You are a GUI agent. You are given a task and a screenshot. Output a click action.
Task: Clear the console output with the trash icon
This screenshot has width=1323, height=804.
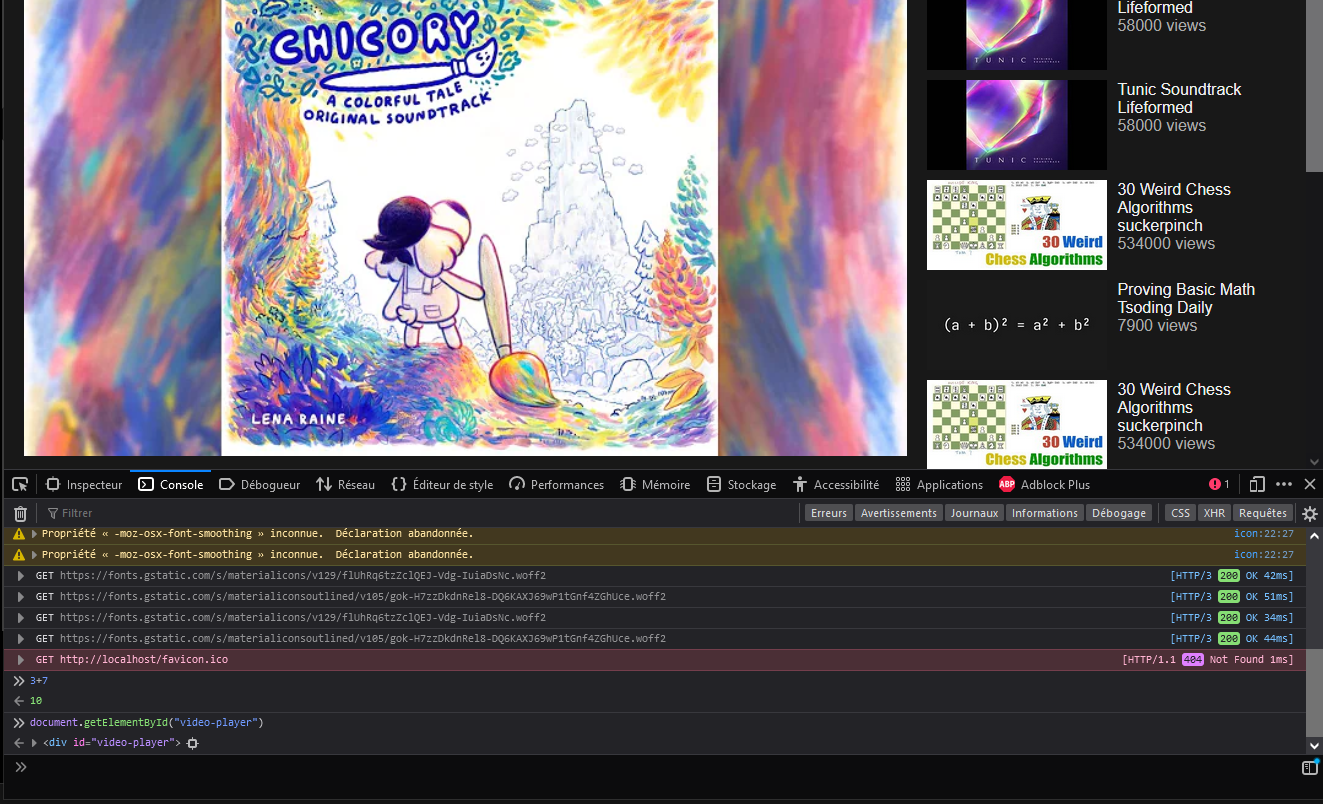[x=19, y=513]
